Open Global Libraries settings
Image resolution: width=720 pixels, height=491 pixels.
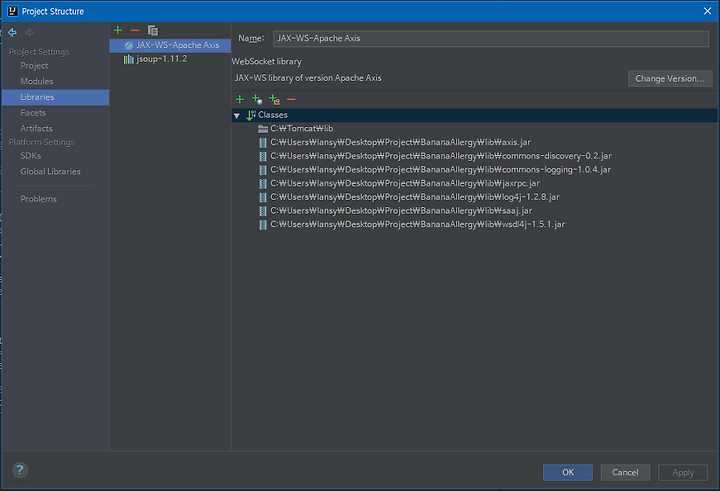[x=51, y=171]
